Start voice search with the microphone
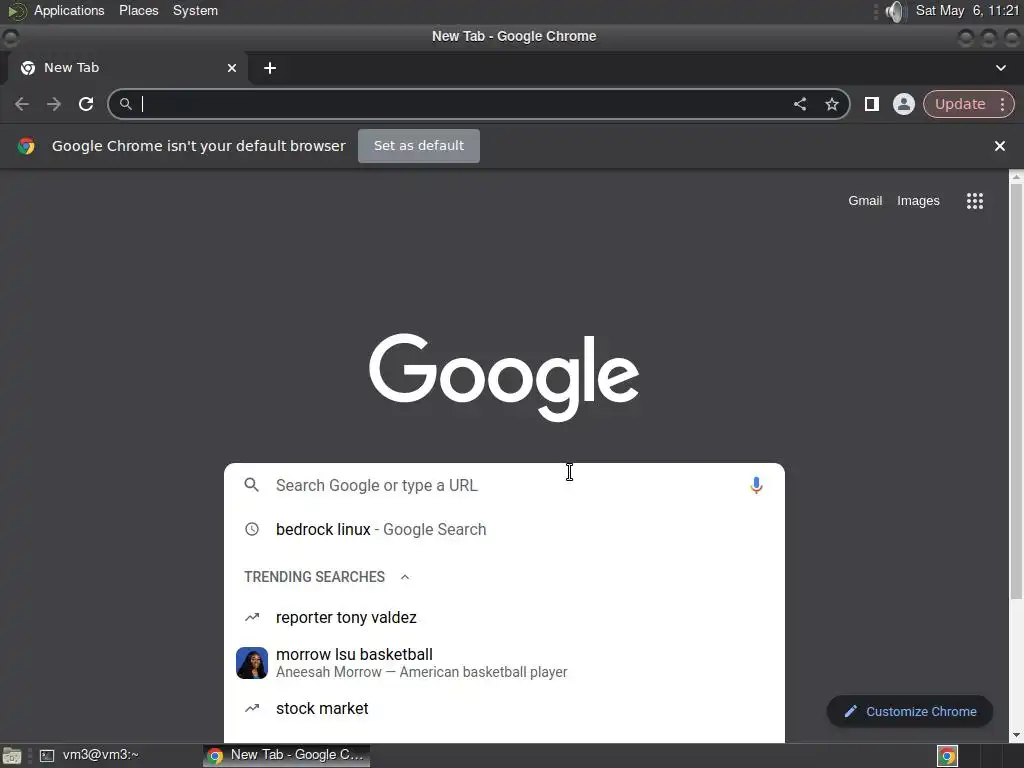This screenshot has width=1024, height=768. [x=756, y=485]
